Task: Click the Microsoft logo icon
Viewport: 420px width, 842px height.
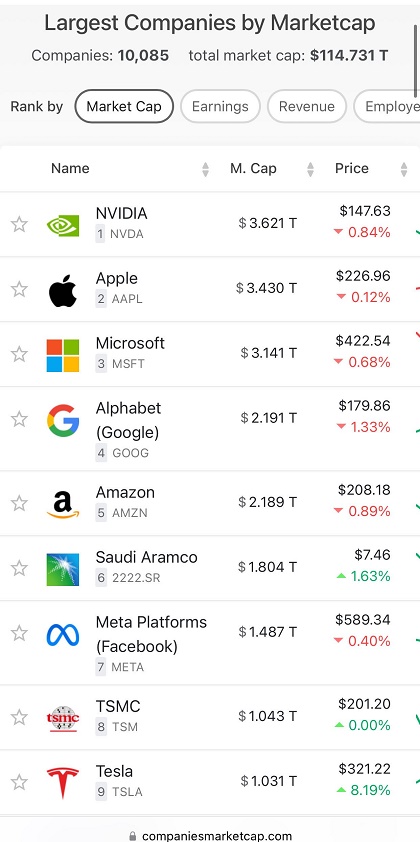Action: point(63,355)
